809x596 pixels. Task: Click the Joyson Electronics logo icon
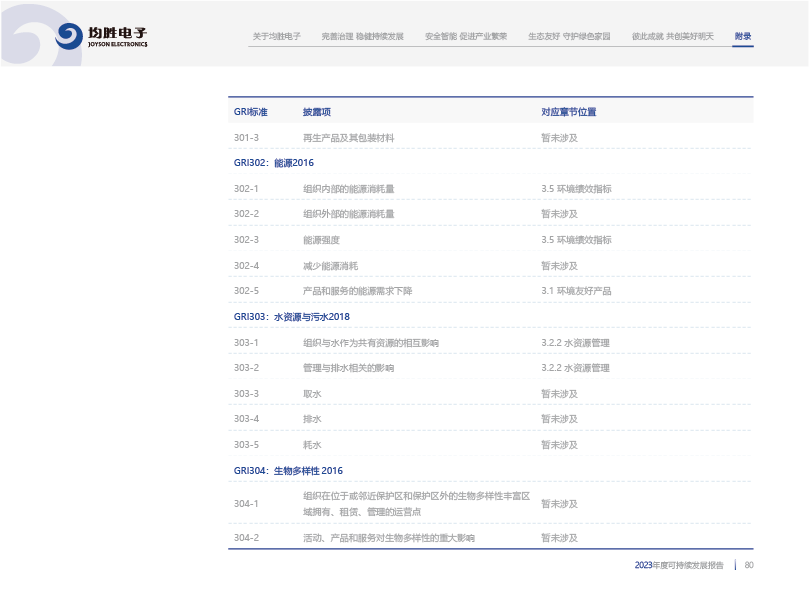69,37
